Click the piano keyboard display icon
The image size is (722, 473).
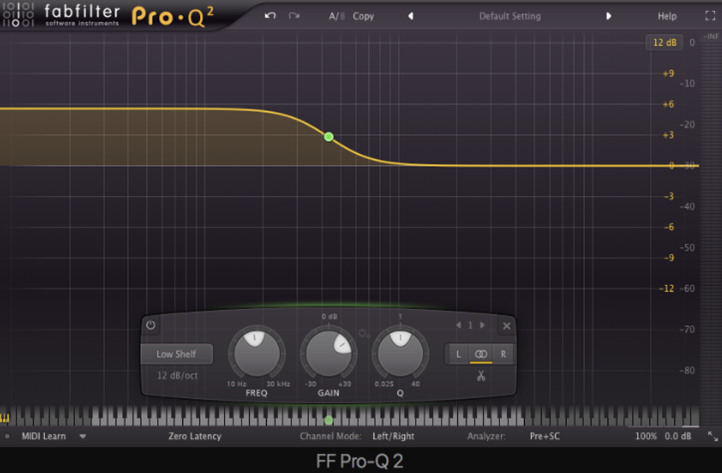5,418
